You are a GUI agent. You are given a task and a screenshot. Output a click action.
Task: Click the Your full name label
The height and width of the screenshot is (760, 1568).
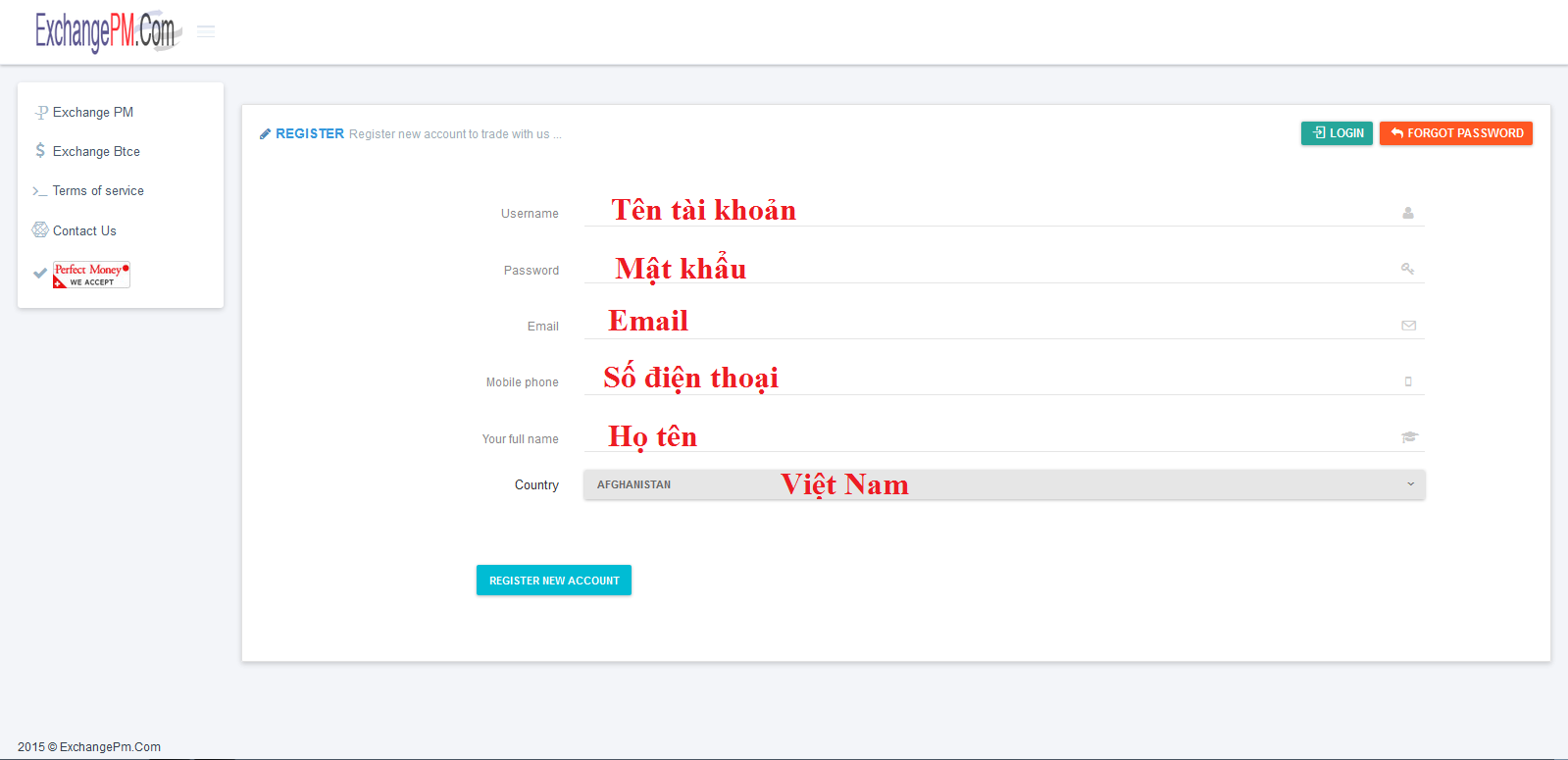pos(521,439)
